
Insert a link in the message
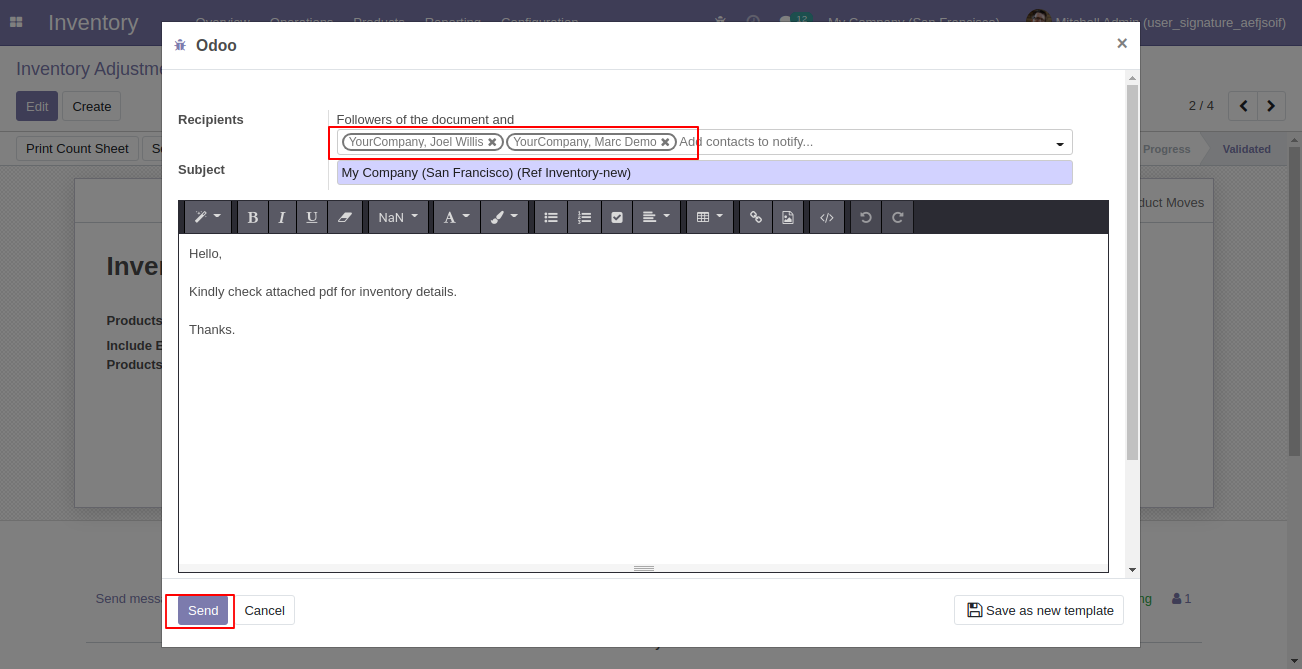click(756, 217)
